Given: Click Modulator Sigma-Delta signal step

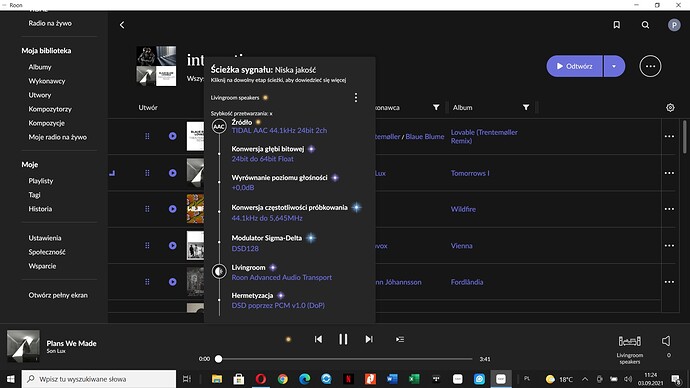Looking at the screenshot, I should coord(267,238).
